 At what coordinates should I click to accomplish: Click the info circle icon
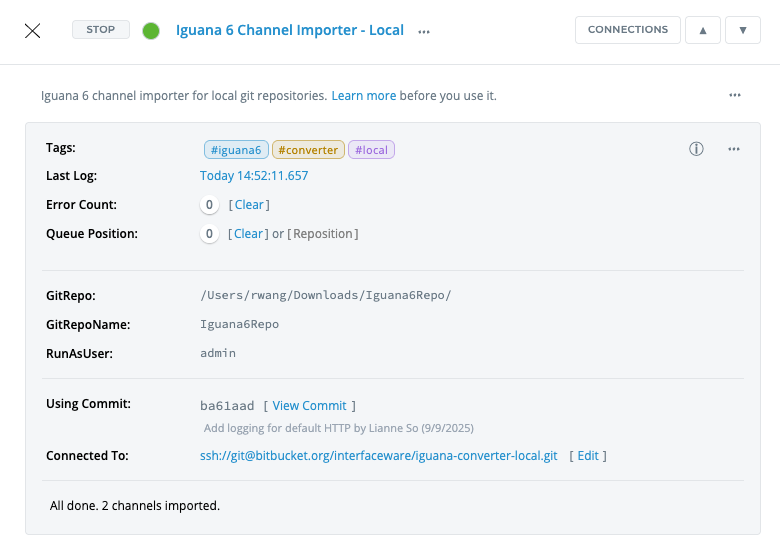click(x=696, y=149)
